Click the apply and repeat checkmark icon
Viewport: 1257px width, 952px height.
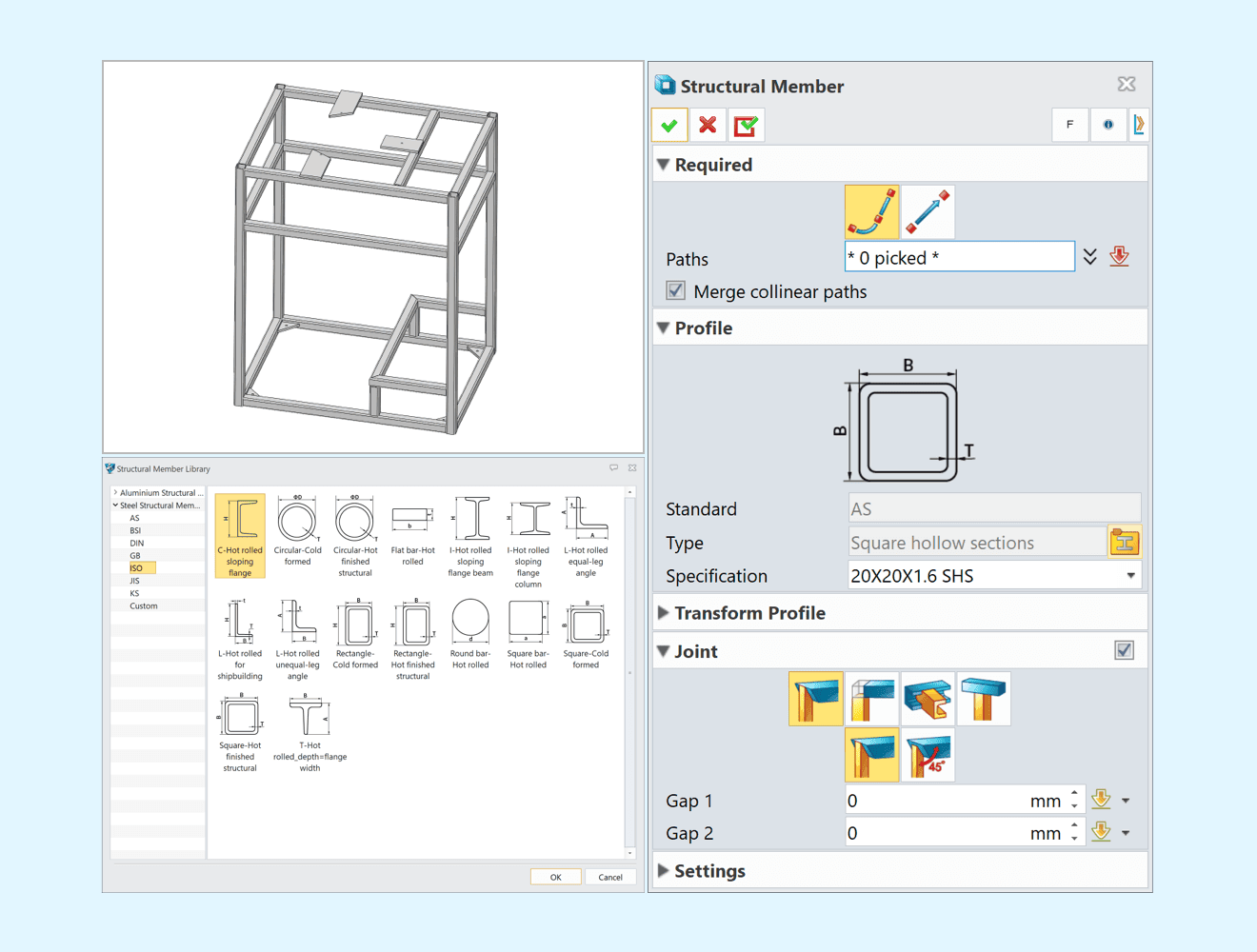(746, 125)
